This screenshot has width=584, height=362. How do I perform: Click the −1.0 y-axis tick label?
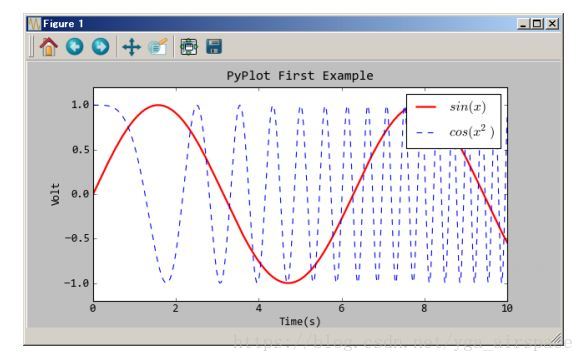[x=77, y=283]
